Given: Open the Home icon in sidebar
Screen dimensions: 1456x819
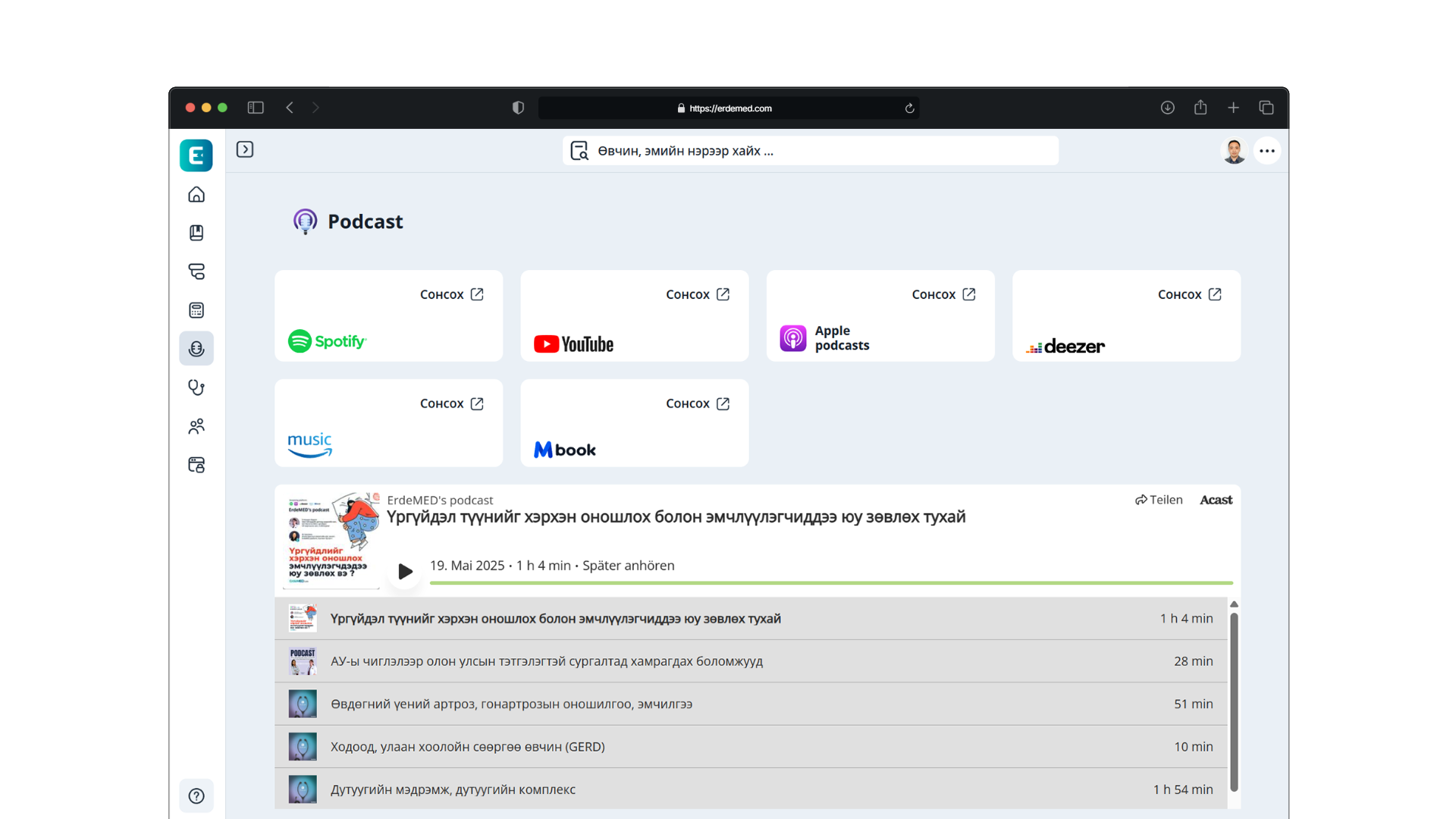Looking at the screenshot, I should 196,195.
